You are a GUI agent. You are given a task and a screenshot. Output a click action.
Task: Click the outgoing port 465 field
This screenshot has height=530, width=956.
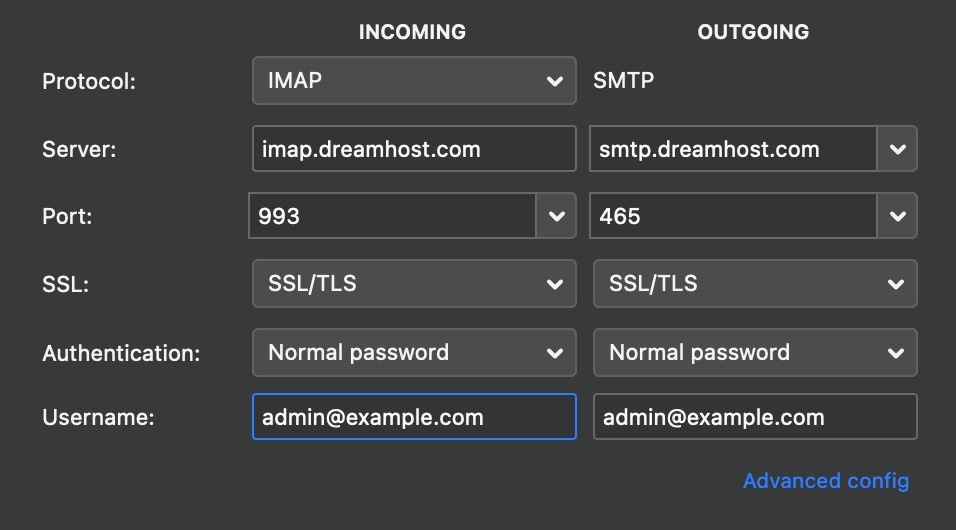point(733,216)
